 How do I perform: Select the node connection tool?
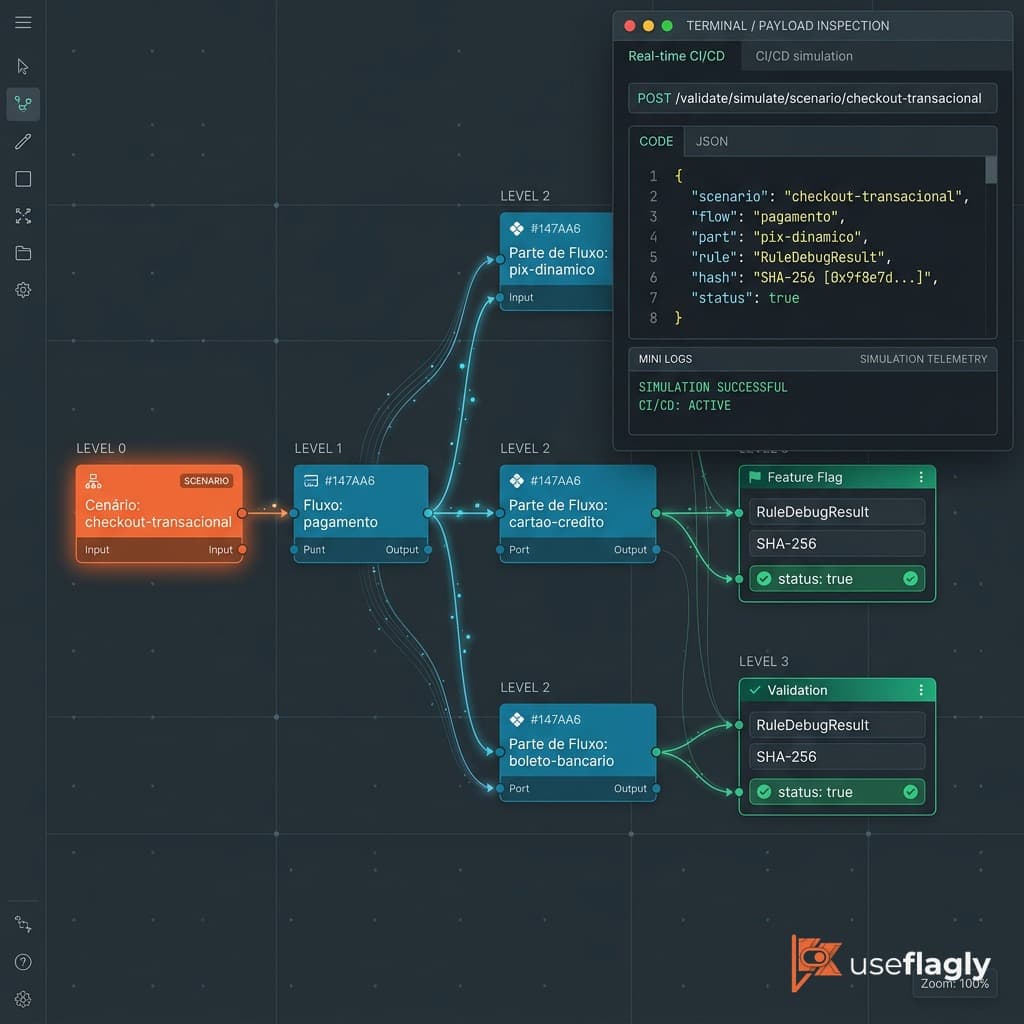[23, 104]
